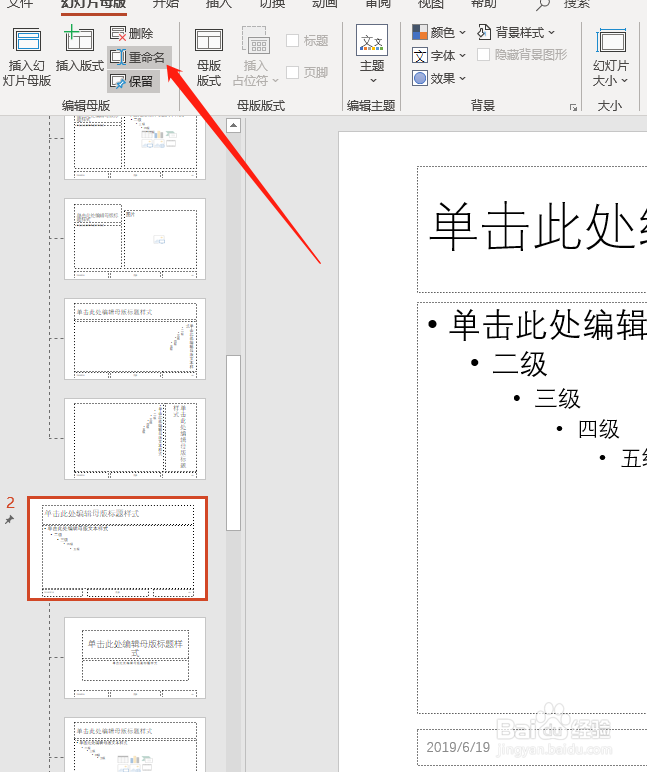
Task: Toggle the Title (标题) checkbox
Action: (x=292, y=40)
